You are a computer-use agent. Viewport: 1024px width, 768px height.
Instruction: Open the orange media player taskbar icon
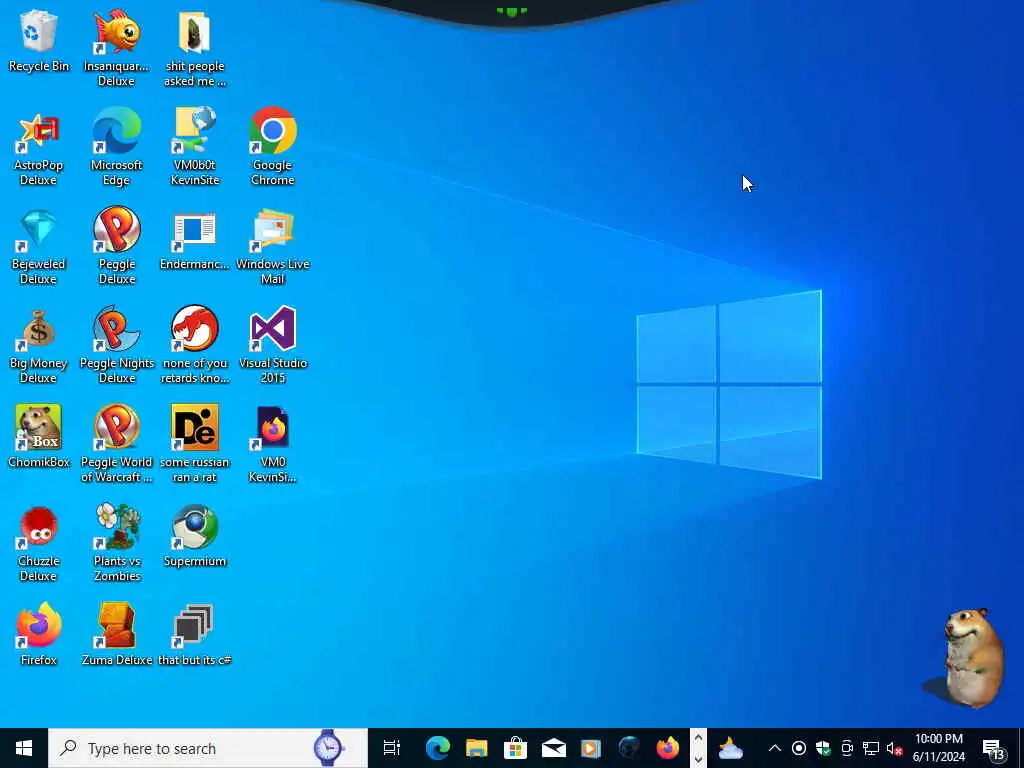coord(590,748)
